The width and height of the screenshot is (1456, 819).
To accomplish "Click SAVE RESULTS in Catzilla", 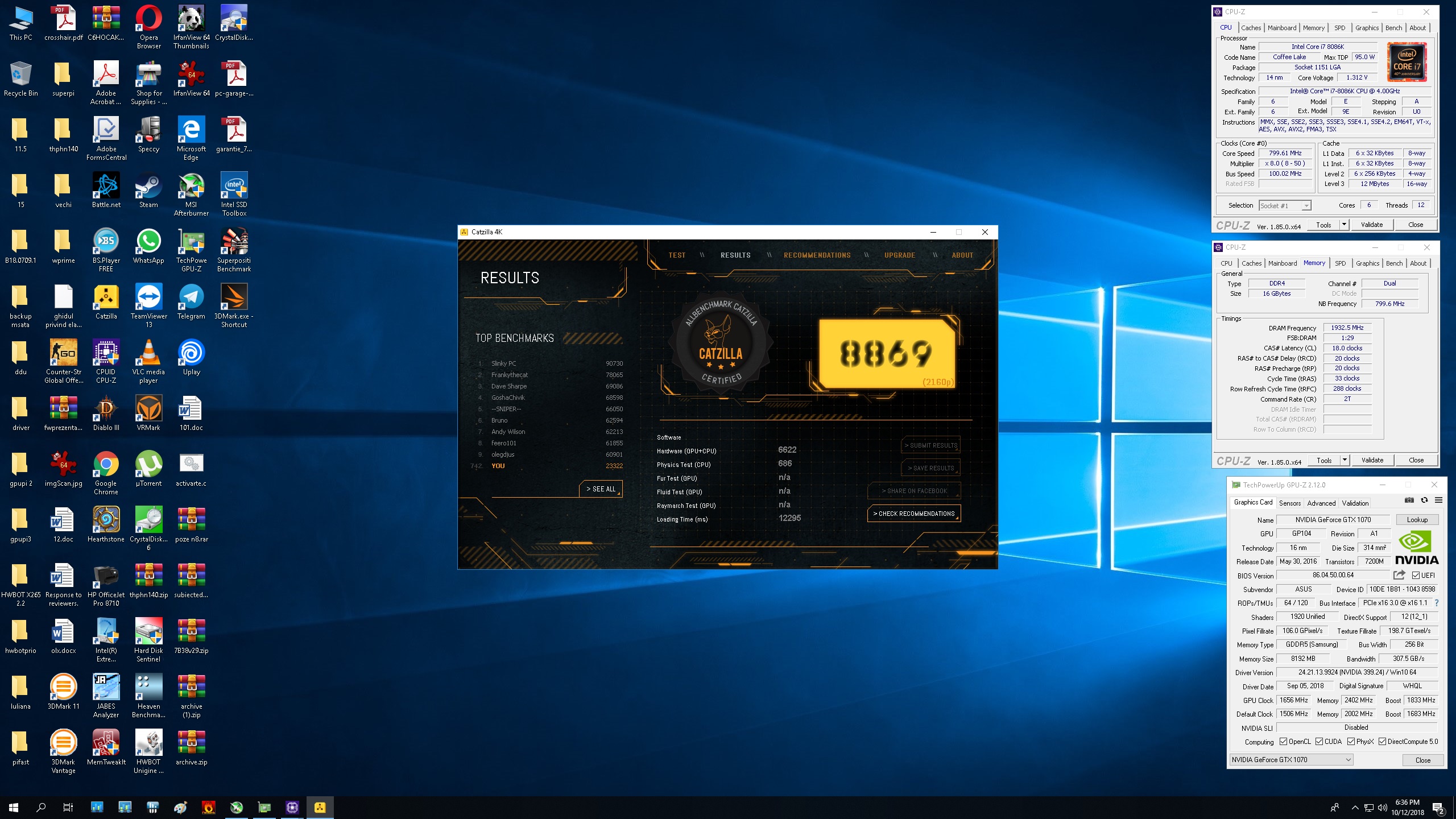I will click(931, 468).
